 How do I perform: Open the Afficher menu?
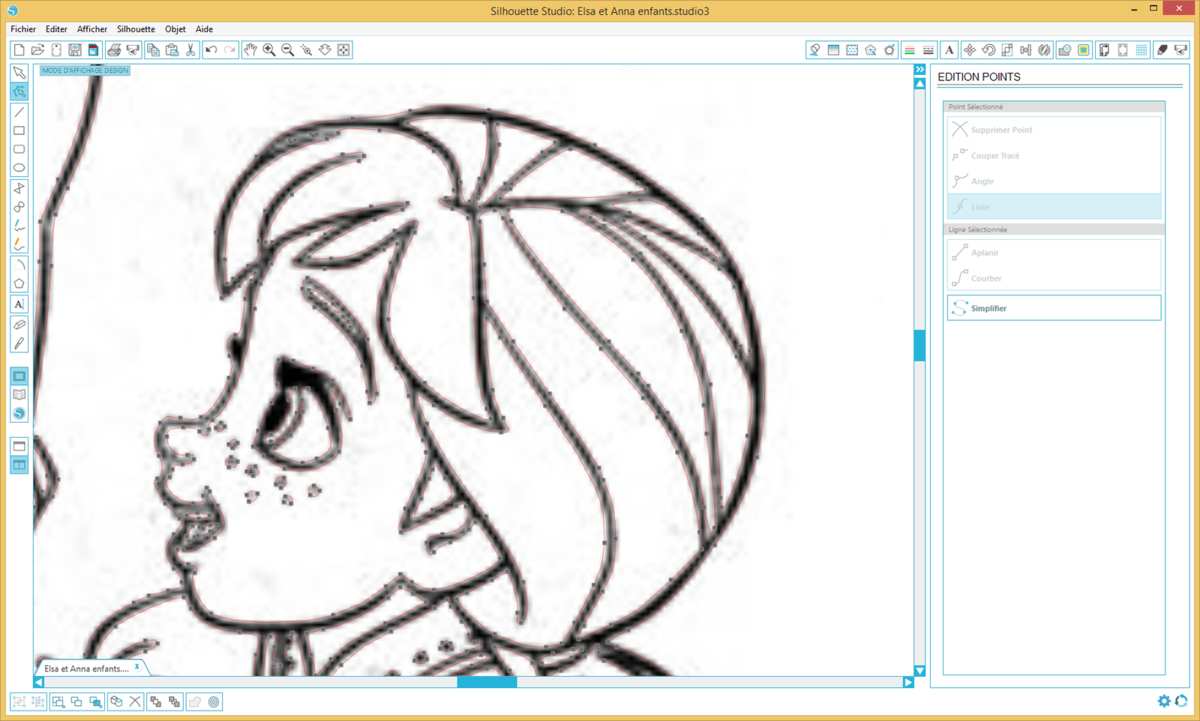92,29
